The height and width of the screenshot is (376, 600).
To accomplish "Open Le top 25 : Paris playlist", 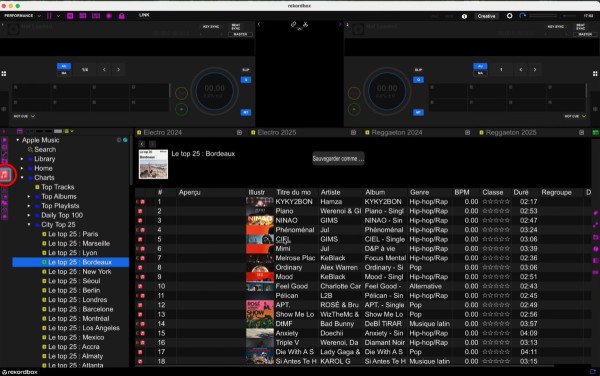I will coord(73,234).
